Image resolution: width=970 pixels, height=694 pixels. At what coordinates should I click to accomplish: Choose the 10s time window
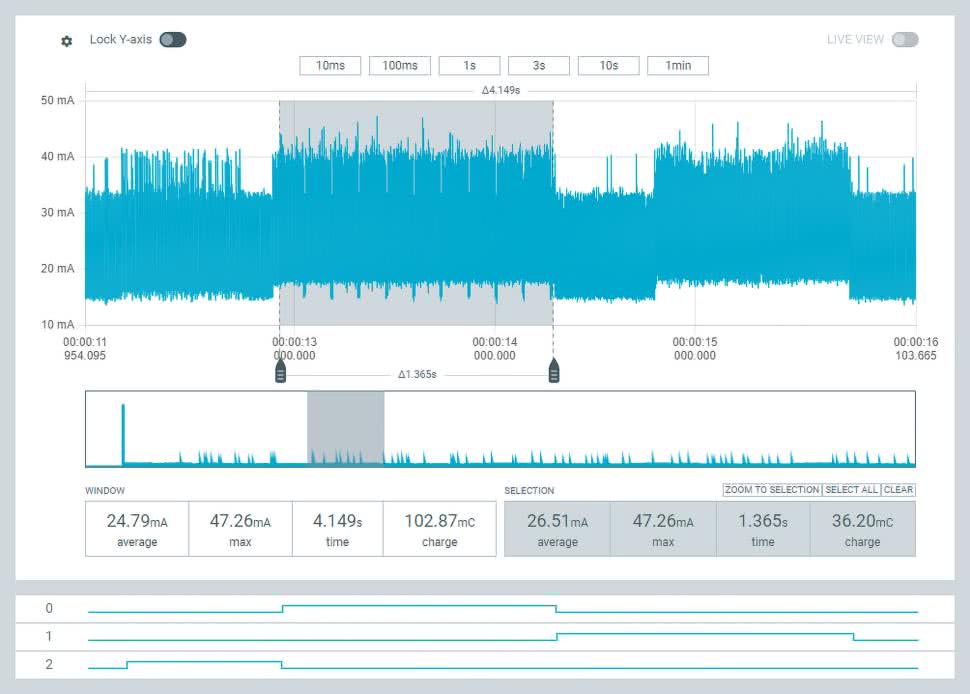(608, 66)
